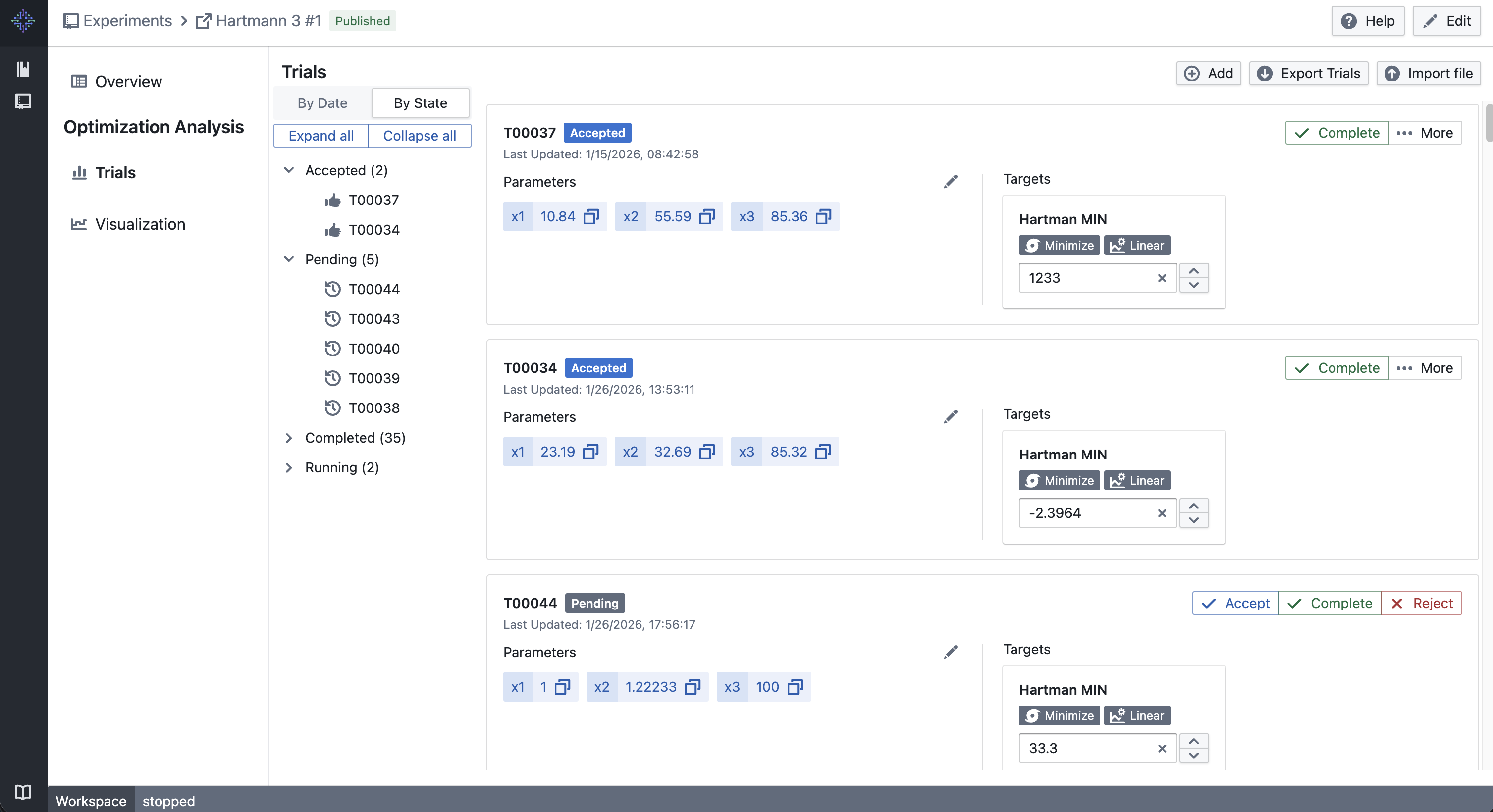
Task: Toggle Linear on T00034's Hartman MIN target
Action: point(1136,480)
